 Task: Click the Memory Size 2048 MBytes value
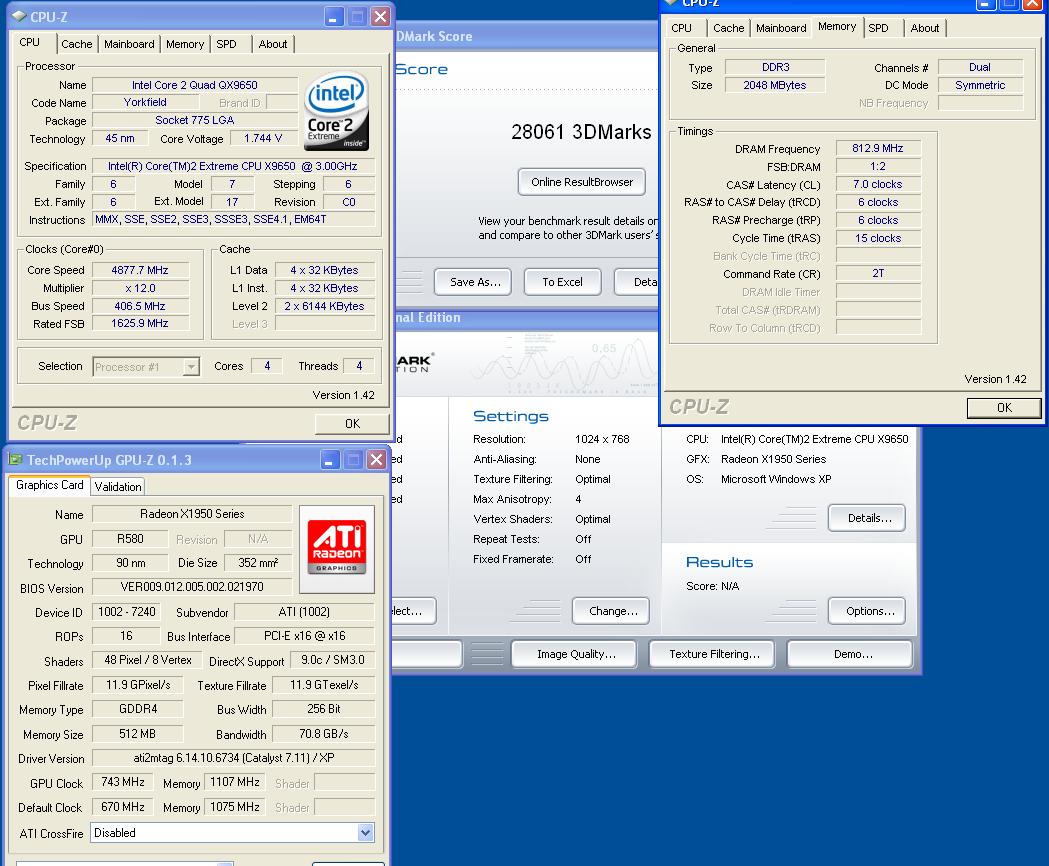point(775,85)
